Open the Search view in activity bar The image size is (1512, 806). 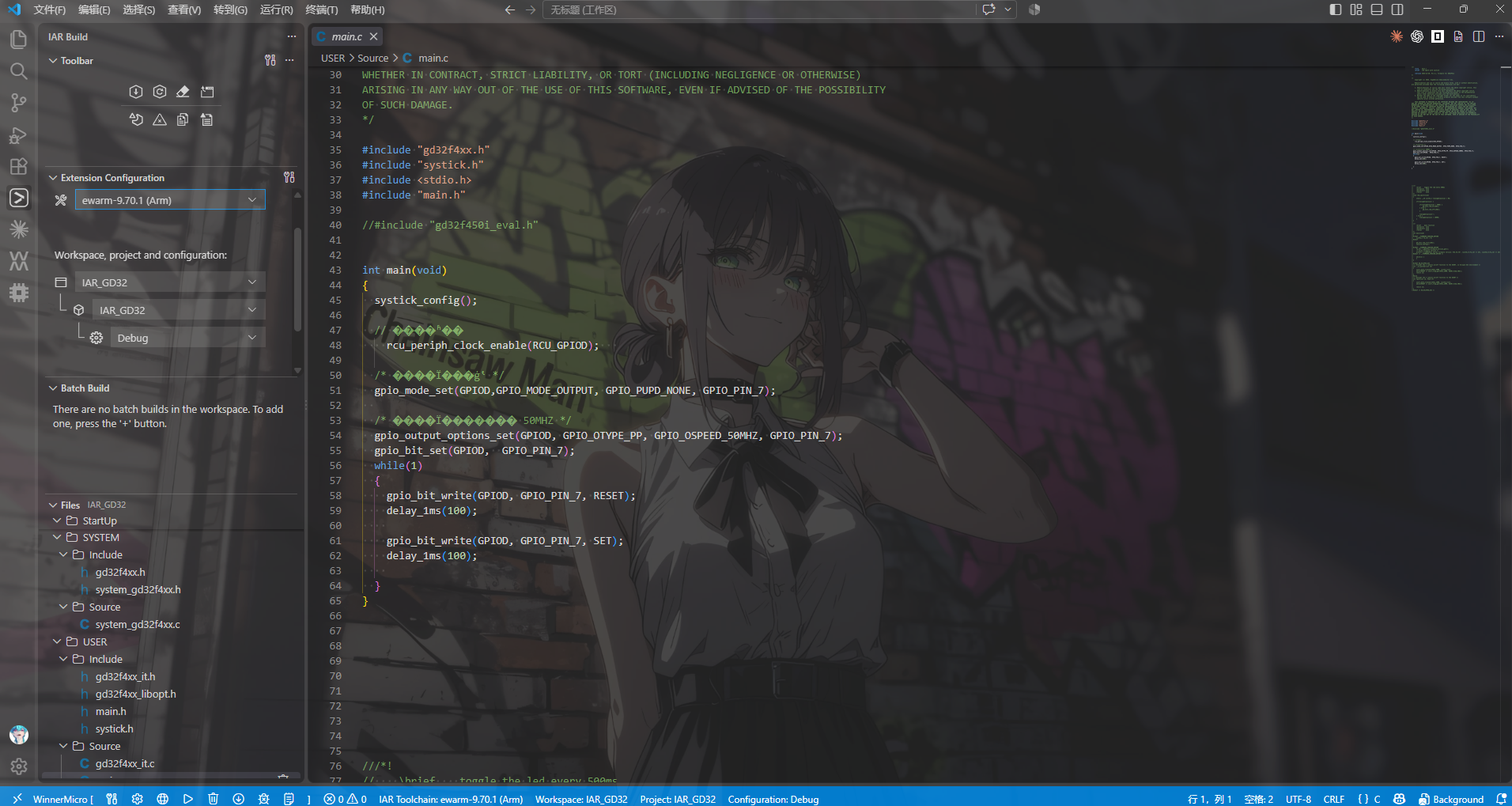18,71
